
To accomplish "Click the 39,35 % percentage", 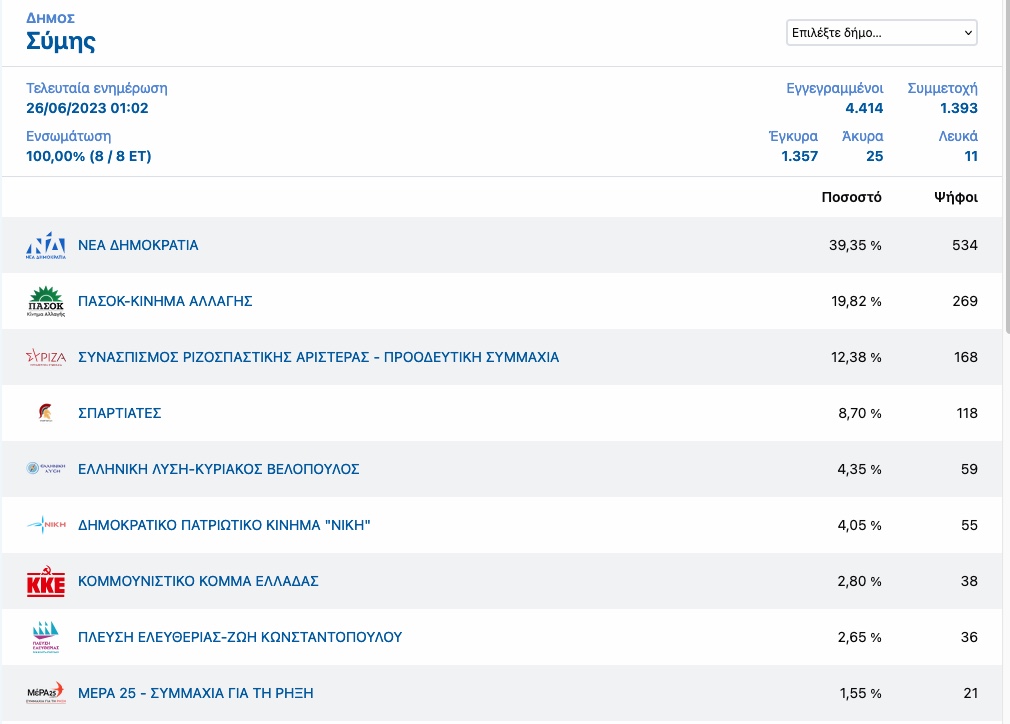I will 855,245.
